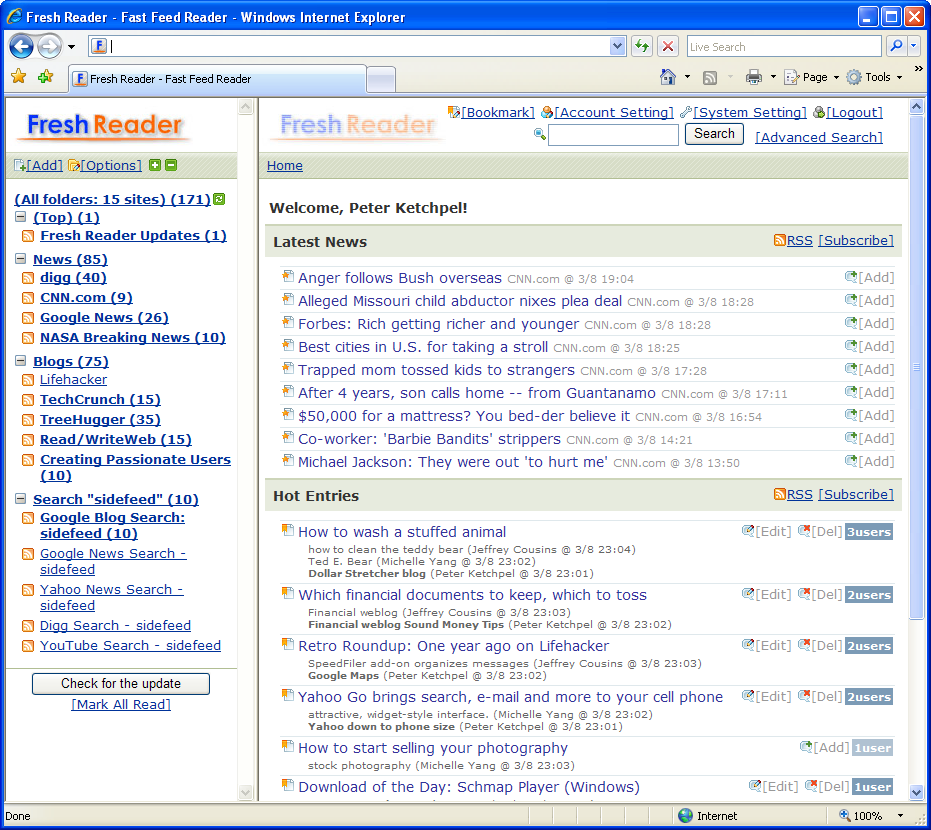Open the Live Search provider dropdown
The width and height of the screenshot is (931, 830).
point(914,46)
